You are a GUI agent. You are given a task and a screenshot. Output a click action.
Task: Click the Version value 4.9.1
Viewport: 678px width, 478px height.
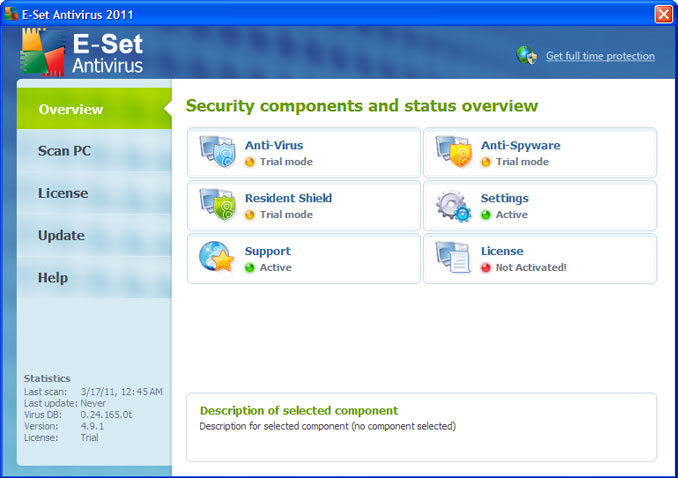point(92,426)
